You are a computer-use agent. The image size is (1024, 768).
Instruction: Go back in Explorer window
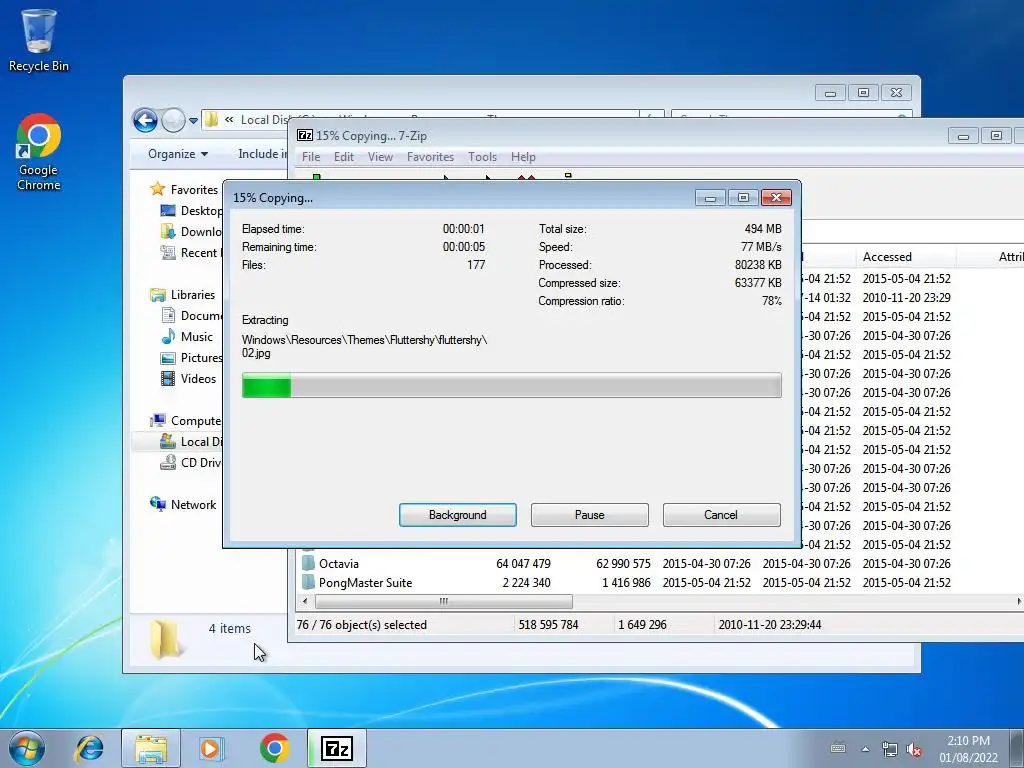pos(144,120)
